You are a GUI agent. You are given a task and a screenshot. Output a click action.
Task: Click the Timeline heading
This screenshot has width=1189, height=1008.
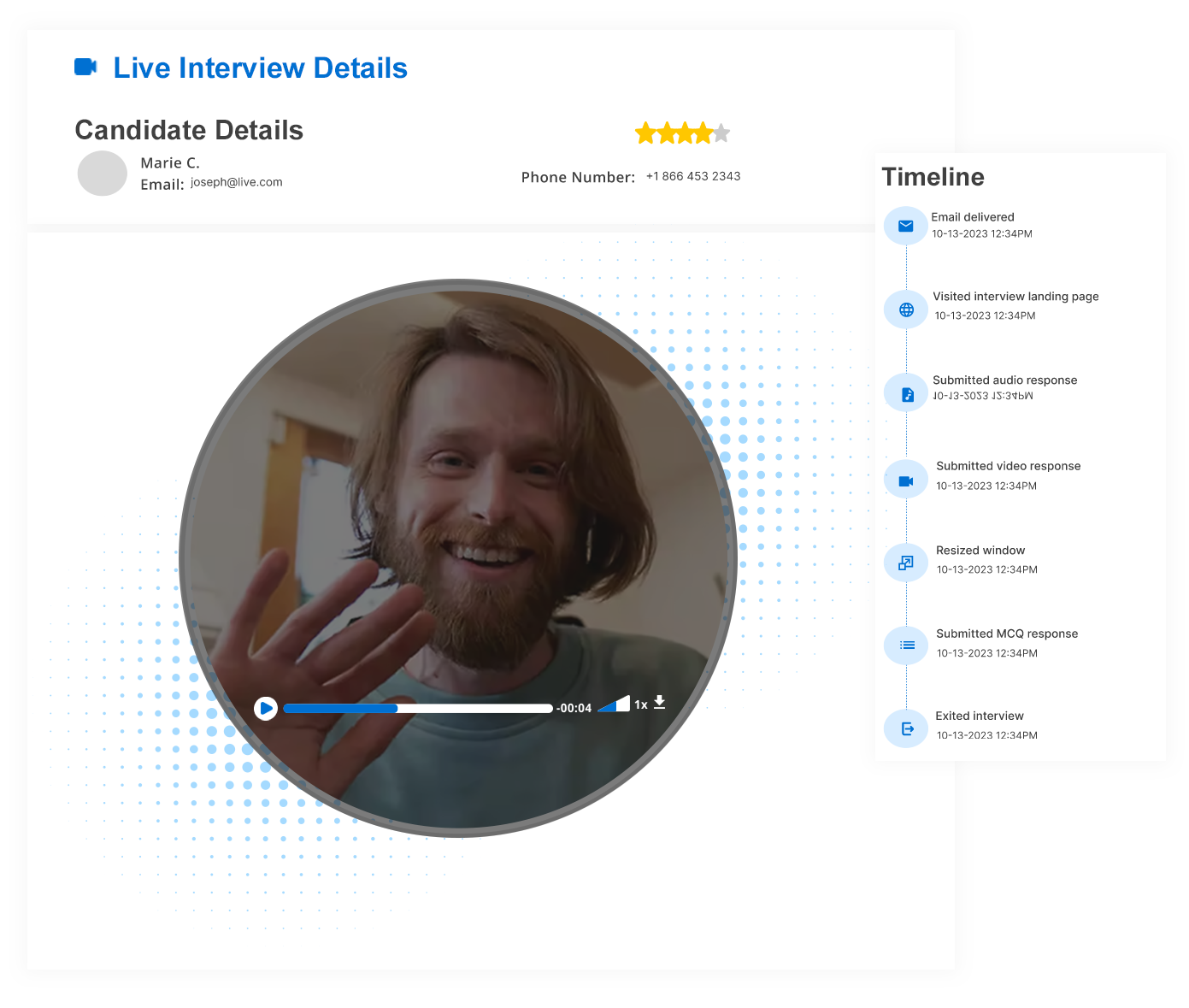click(x=933, y=177)
